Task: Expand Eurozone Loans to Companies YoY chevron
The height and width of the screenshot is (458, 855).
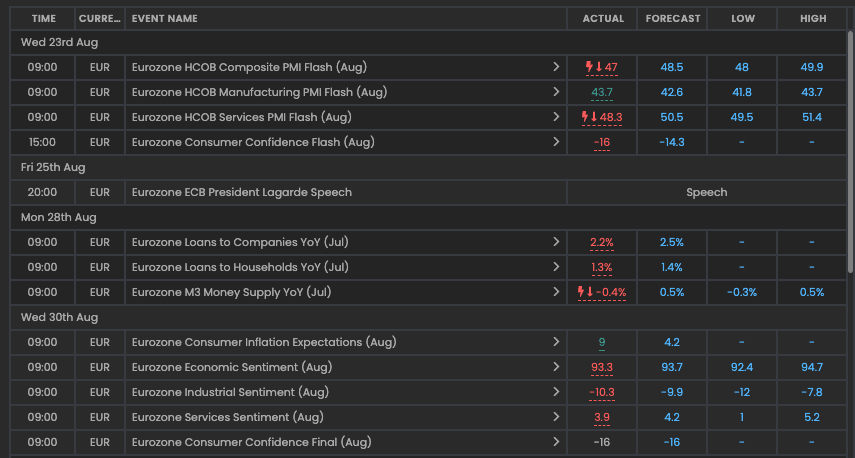Action: [556, 242]
